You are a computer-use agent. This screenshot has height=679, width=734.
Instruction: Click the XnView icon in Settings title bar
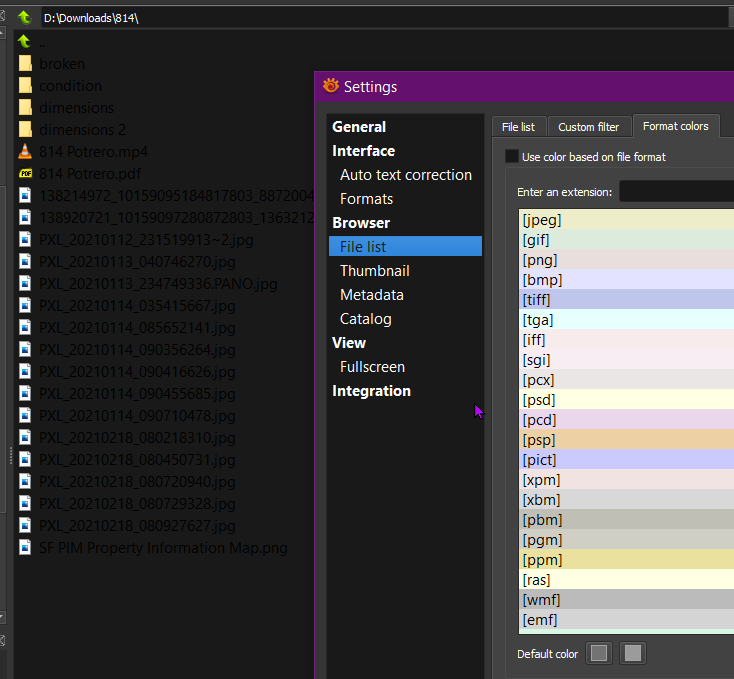[x=331, y=87]
